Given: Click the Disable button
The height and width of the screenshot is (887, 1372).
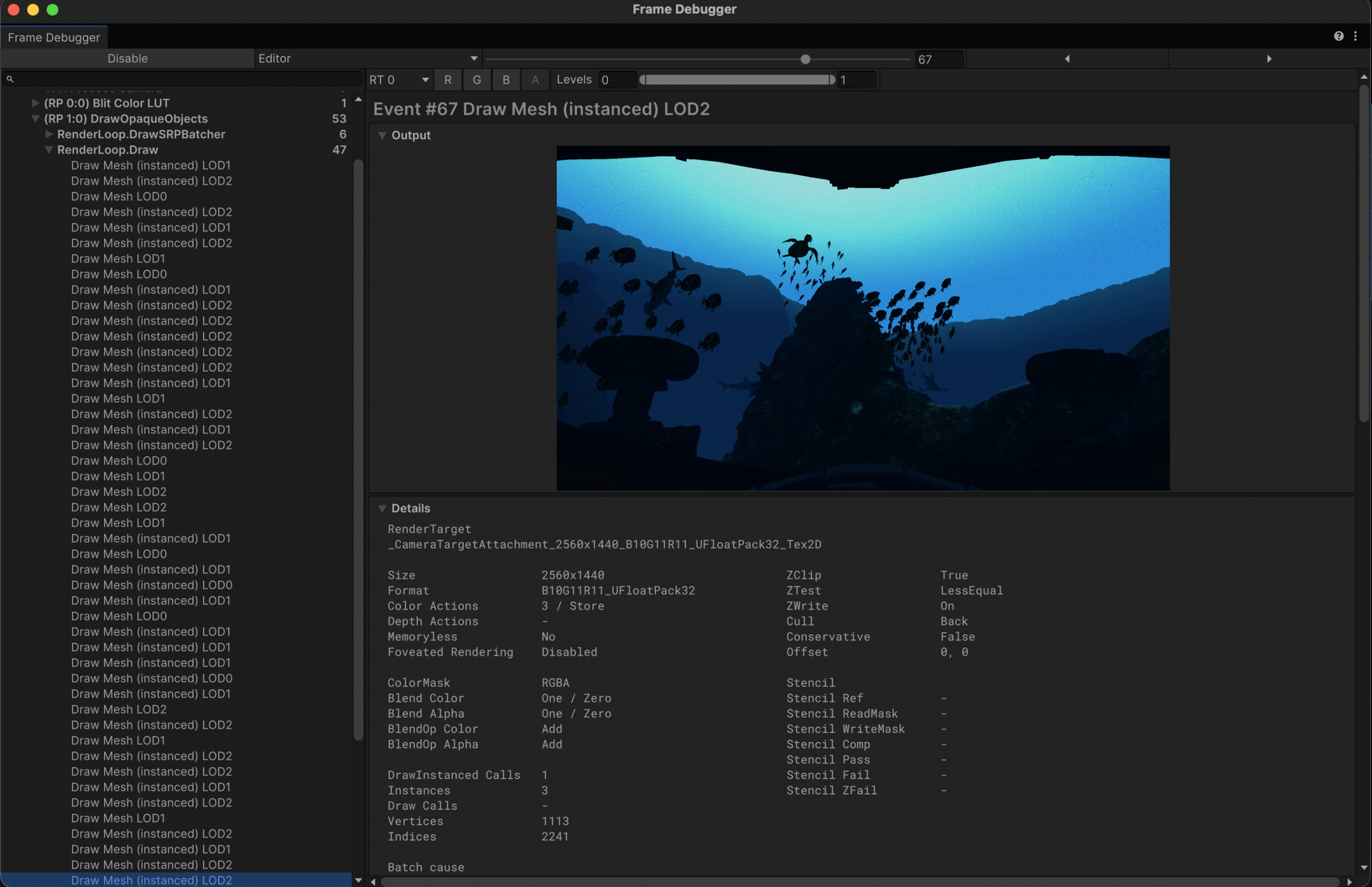Looking at the screenshot, I should 128,59.
